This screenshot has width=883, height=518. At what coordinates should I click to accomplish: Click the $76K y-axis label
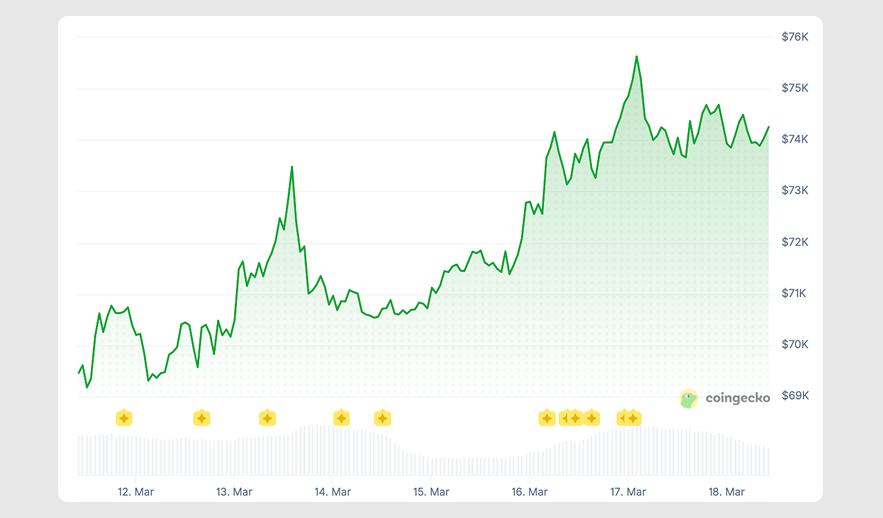click(794, 37)
